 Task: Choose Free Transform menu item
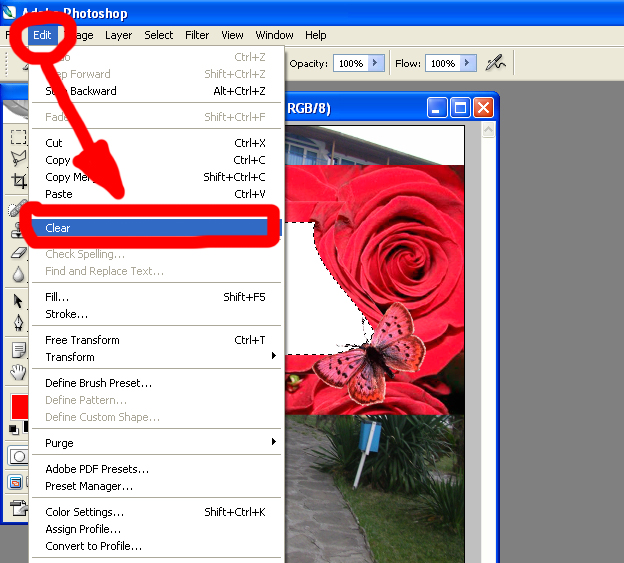click(156, 340)
